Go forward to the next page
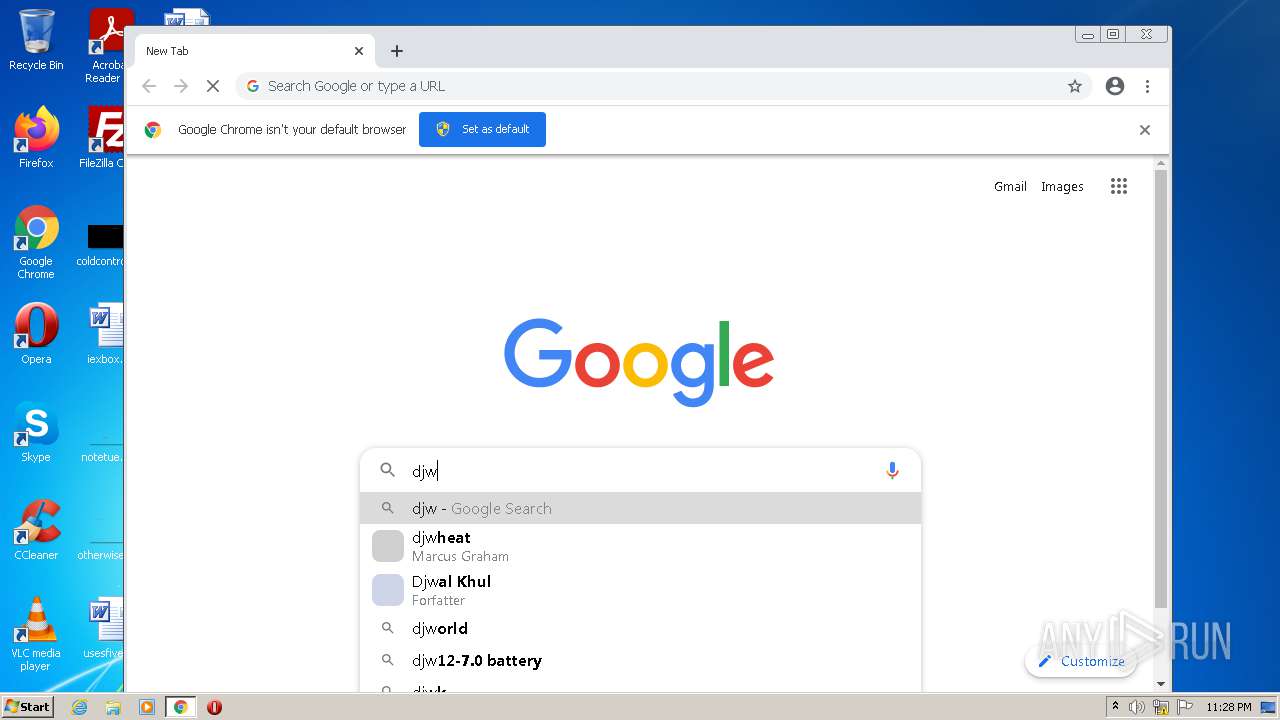Screen dimensions: 1280x720 pos(181,86)
